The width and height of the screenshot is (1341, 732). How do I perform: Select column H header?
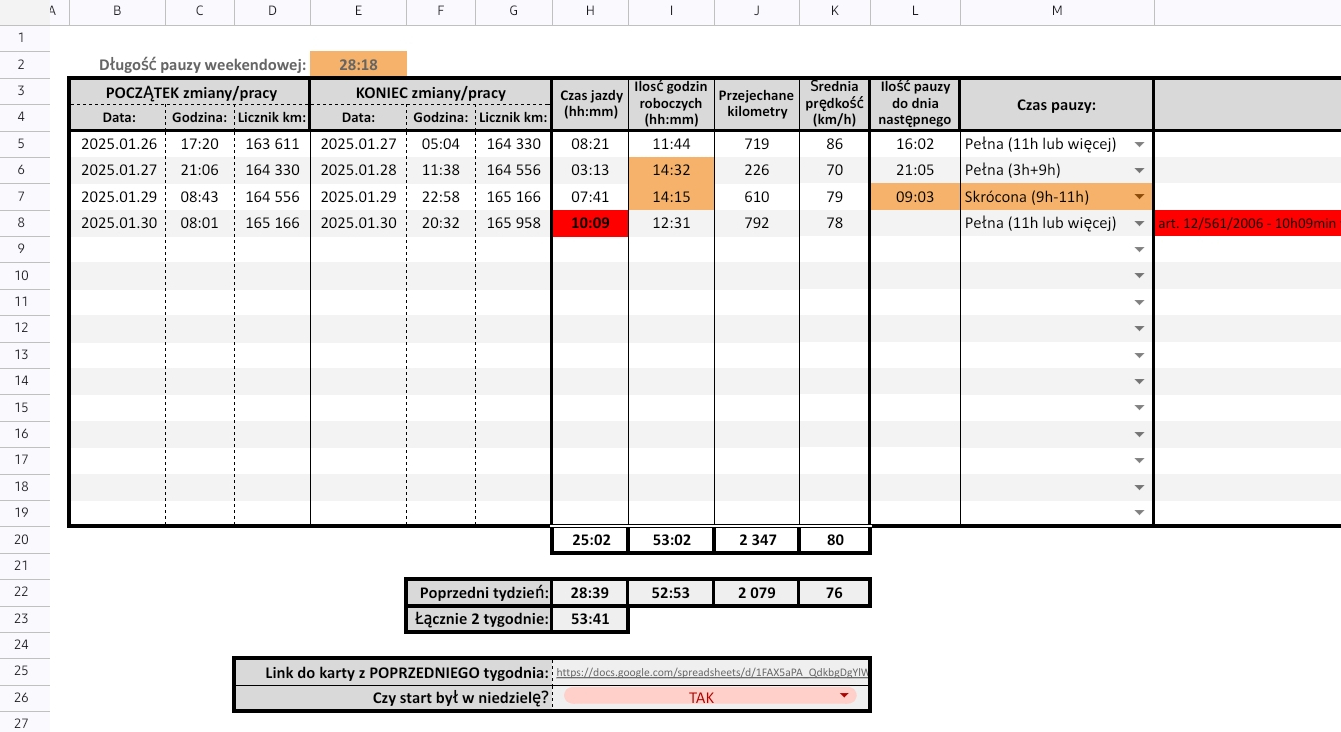click(590, 12)
